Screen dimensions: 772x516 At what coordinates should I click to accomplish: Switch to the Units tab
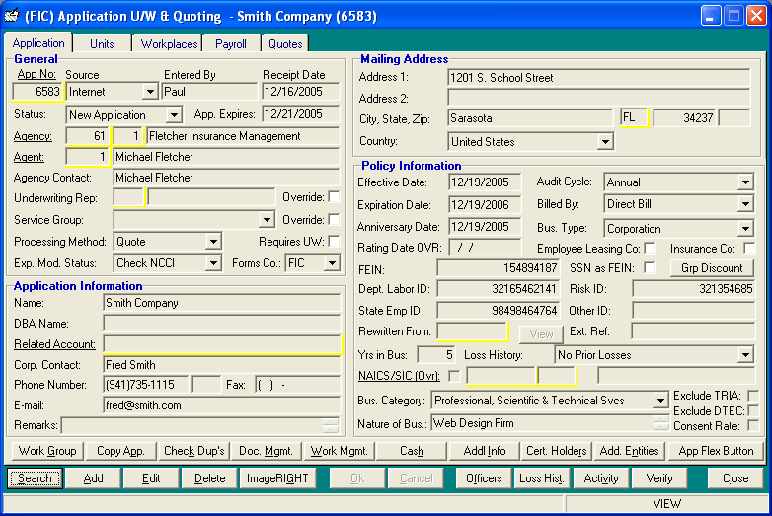pyautogui.click(x=102, y=43)
